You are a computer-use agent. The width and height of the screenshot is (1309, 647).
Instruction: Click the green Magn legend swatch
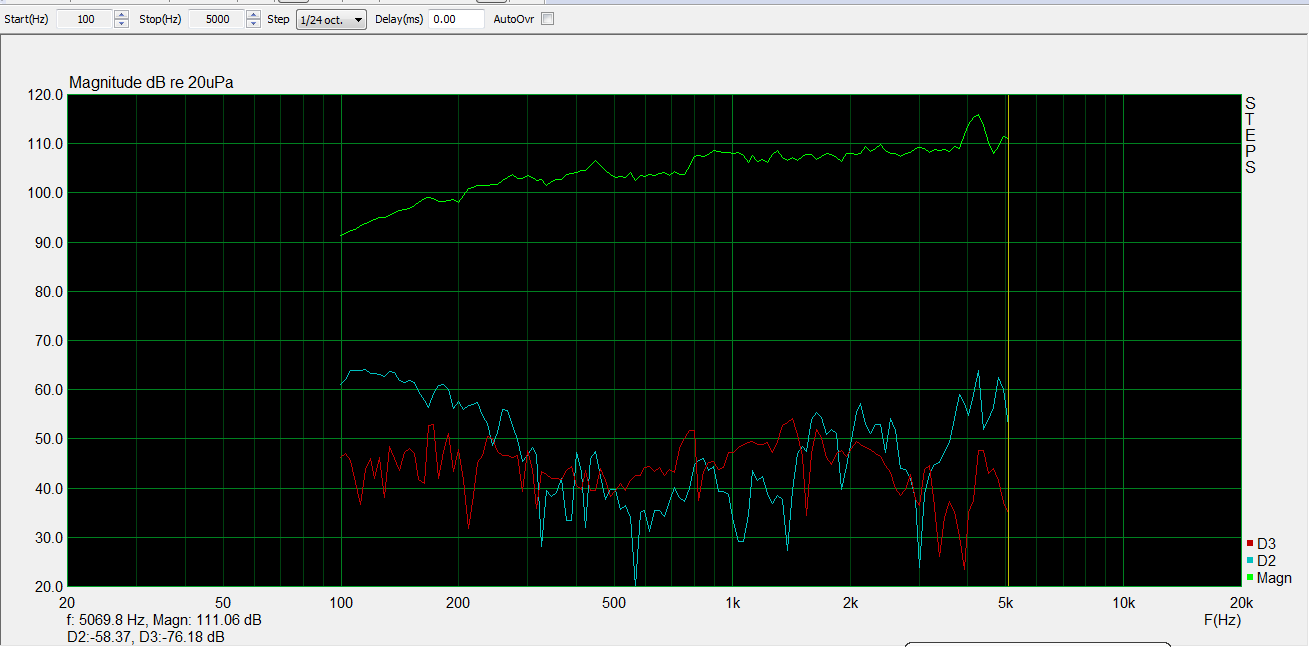pyautogui.click(x=1250, y=578)
